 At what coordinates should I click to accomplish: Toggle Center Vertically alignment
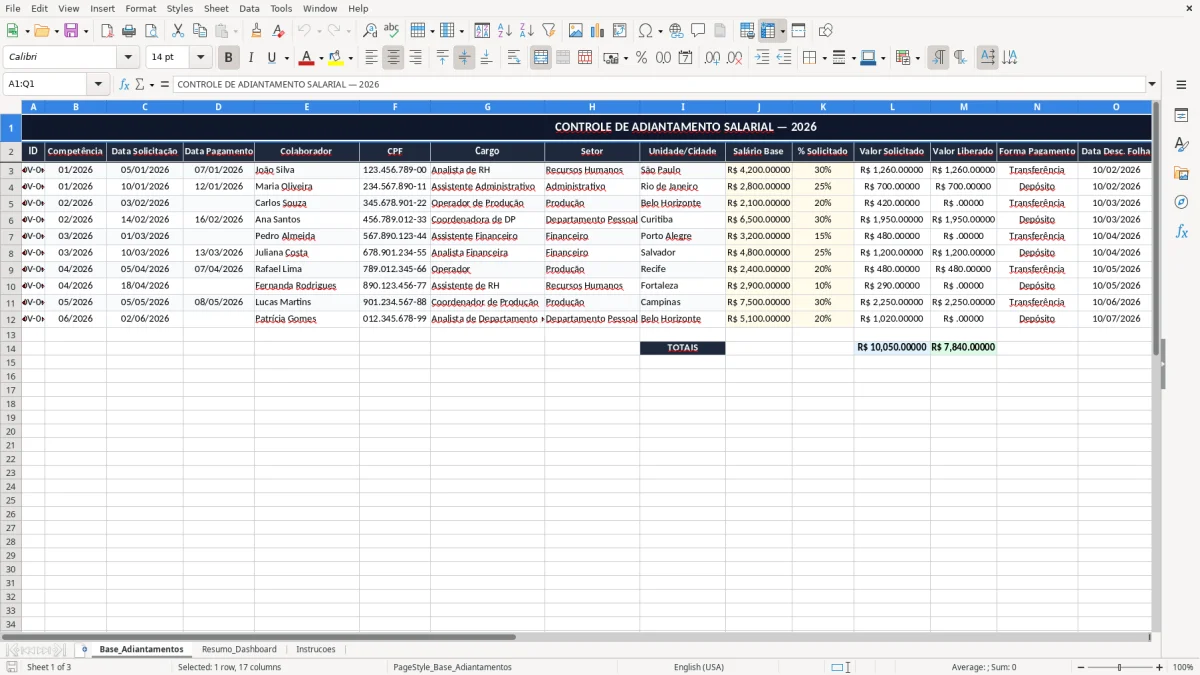464,58
